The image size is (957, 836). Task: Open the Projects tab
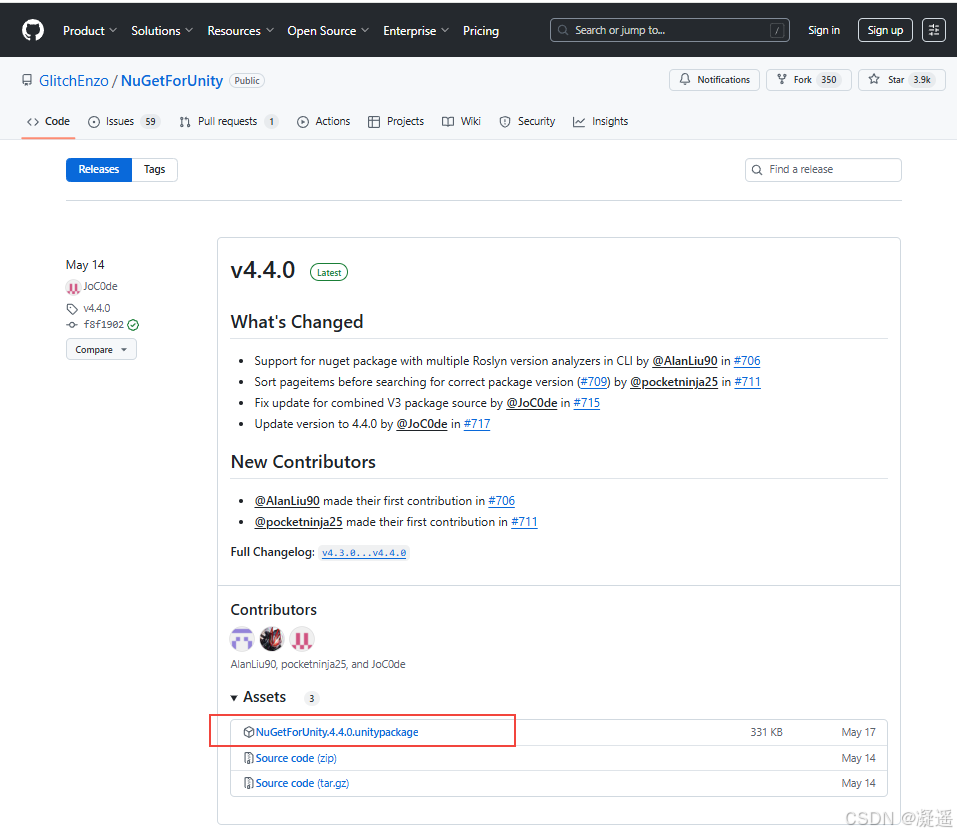(x=395, y=121)
